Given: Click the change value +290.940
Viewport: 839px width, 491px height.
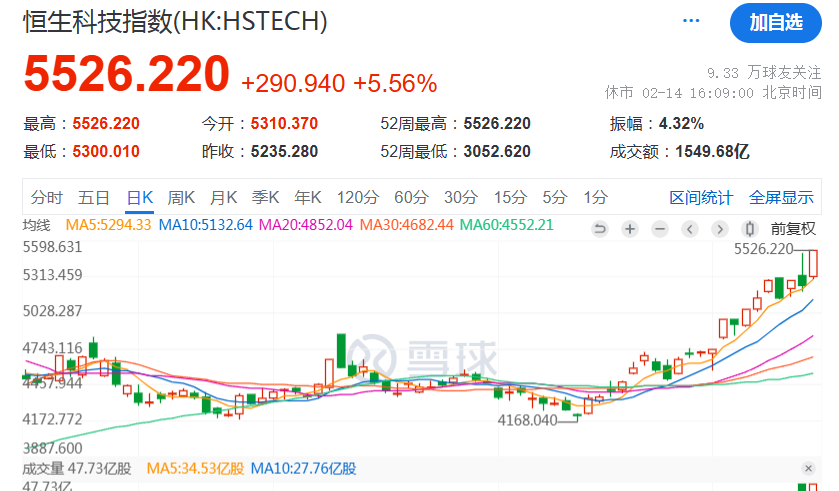Looking at the screenshot, I should (293, 83).
